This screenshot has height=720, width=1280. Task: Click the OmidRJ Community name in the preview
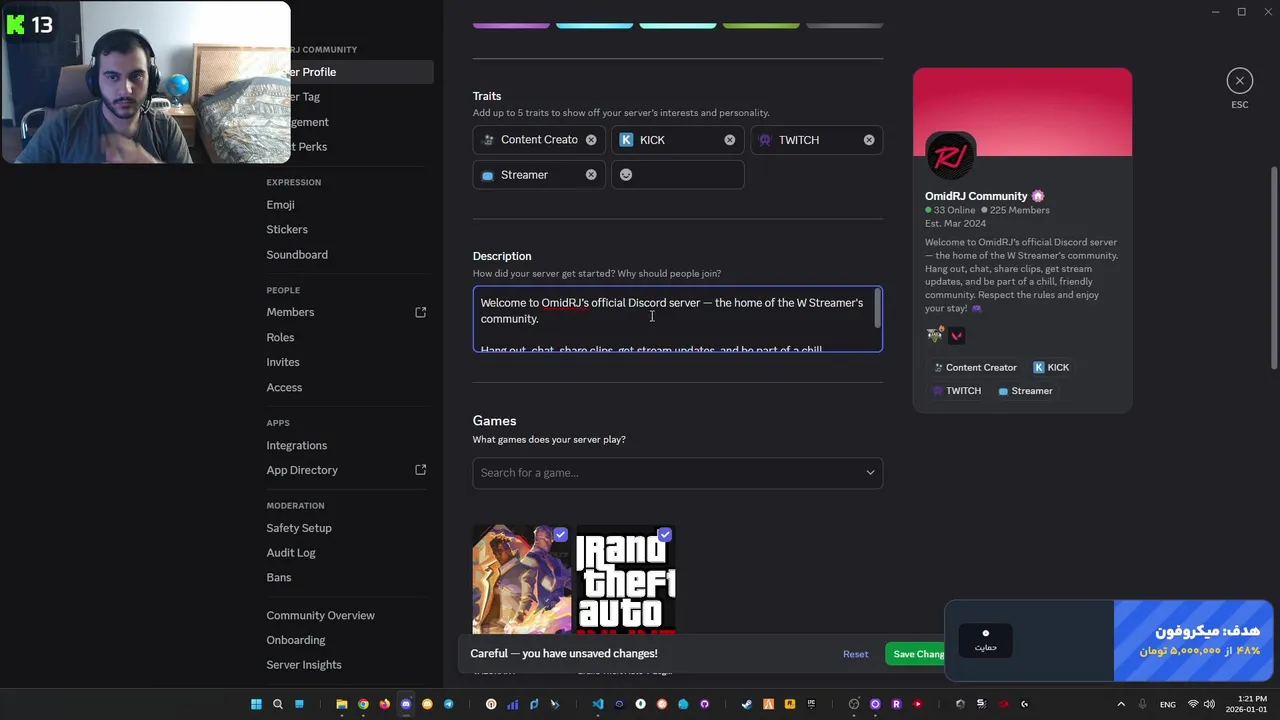976,196
